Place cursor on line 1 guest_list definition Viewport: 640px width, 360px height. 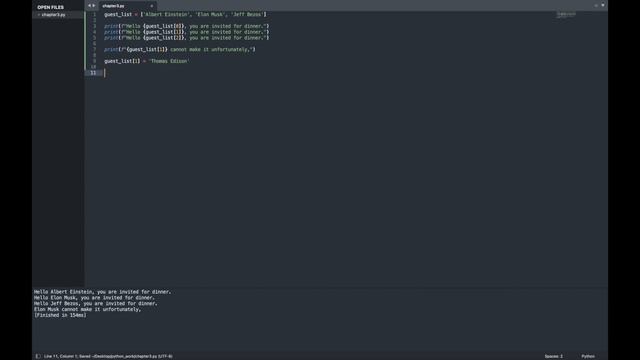185,14
